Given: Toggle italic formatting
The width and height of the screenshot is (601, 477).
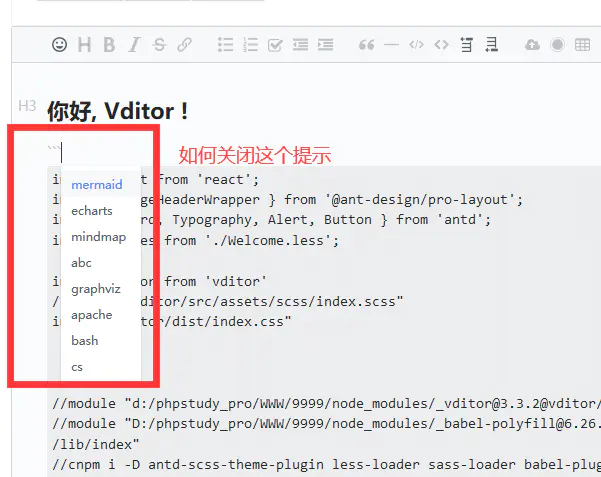Looking at the screenshot, I should [135, 45].
